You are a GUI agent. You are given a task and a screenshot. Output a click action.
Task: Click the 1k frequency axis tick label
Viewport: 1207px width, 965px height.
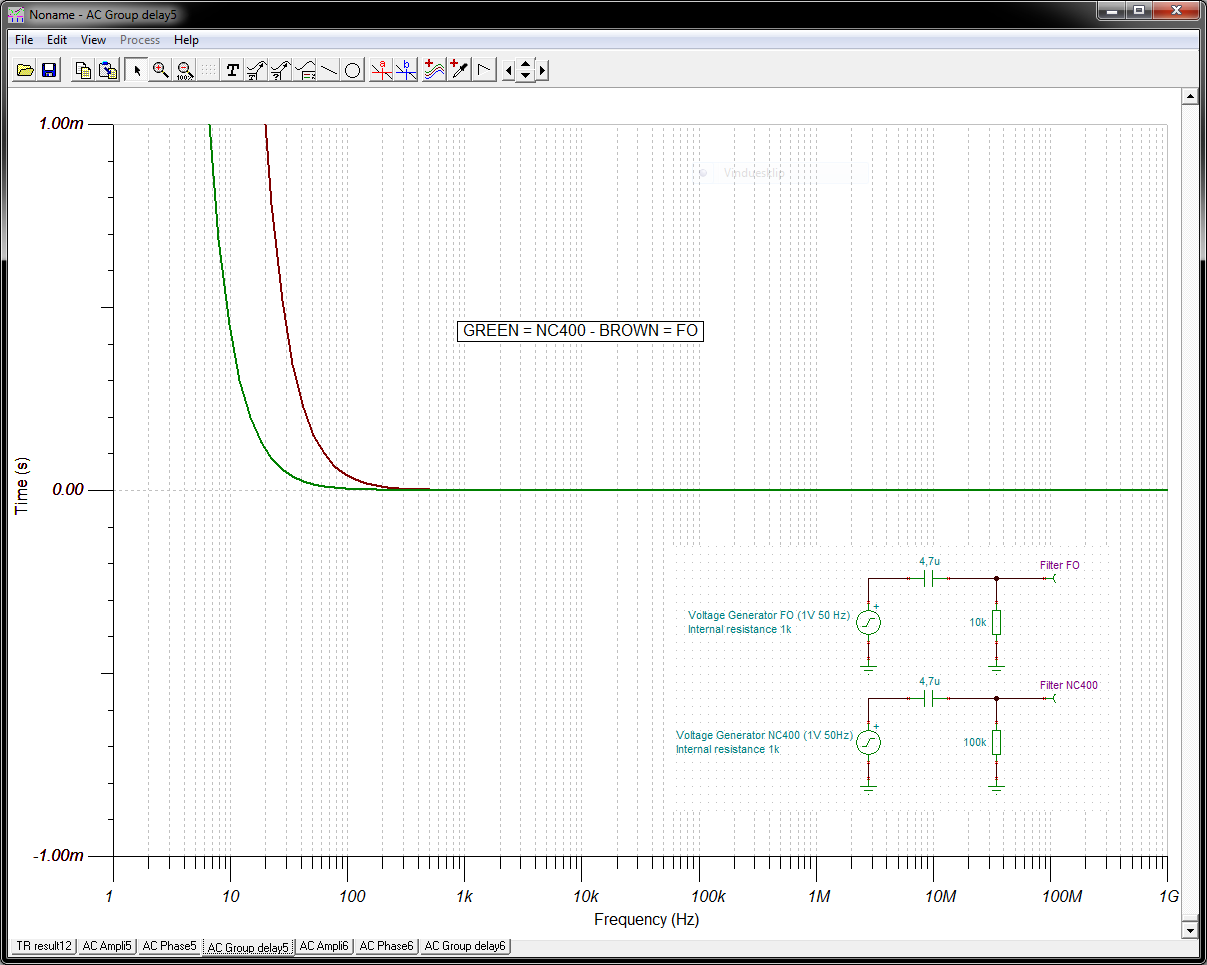[x=464, y=896]
